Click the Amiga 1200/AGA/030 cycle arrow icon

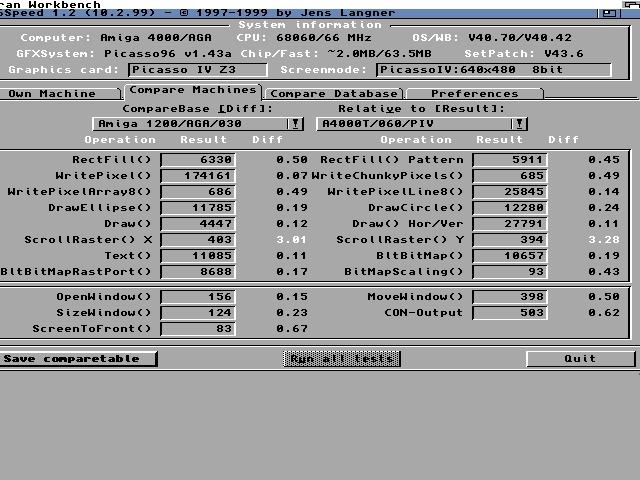click(295, 124)
